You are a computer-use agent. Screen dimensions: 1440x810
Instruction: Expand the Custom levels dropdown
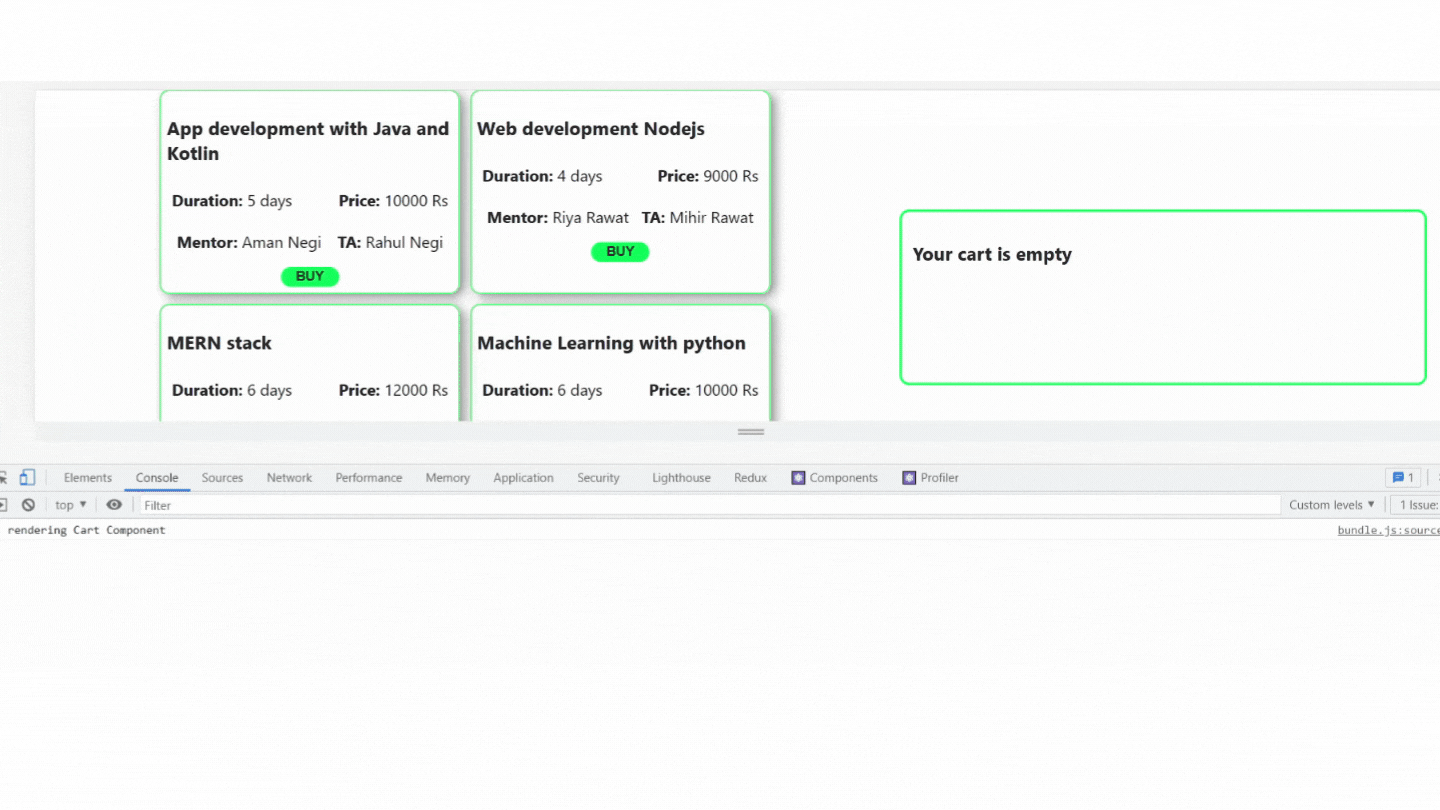[1332, 505]
